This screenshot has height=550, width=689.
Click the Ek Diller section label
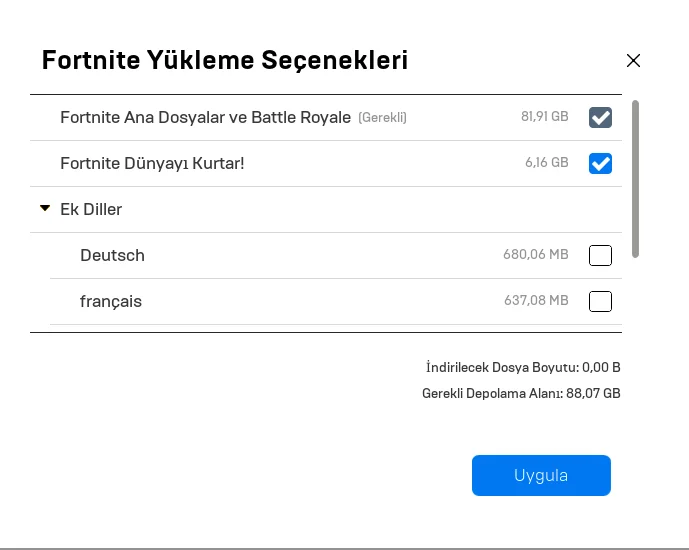pyautogui.click(x=91, y=210)
